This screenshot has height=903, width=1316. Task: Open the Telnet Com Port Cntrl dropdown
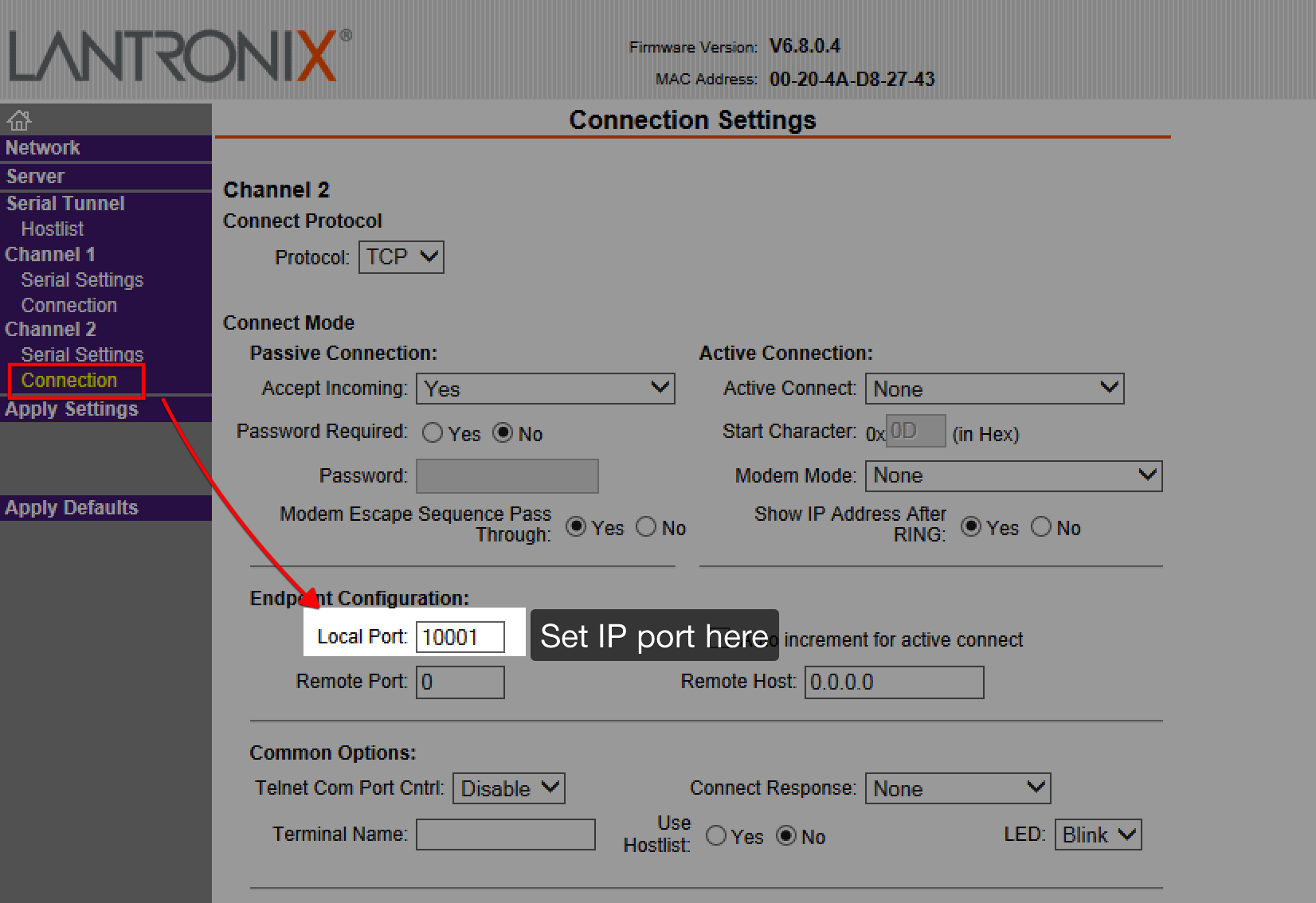tap(509, 788)
